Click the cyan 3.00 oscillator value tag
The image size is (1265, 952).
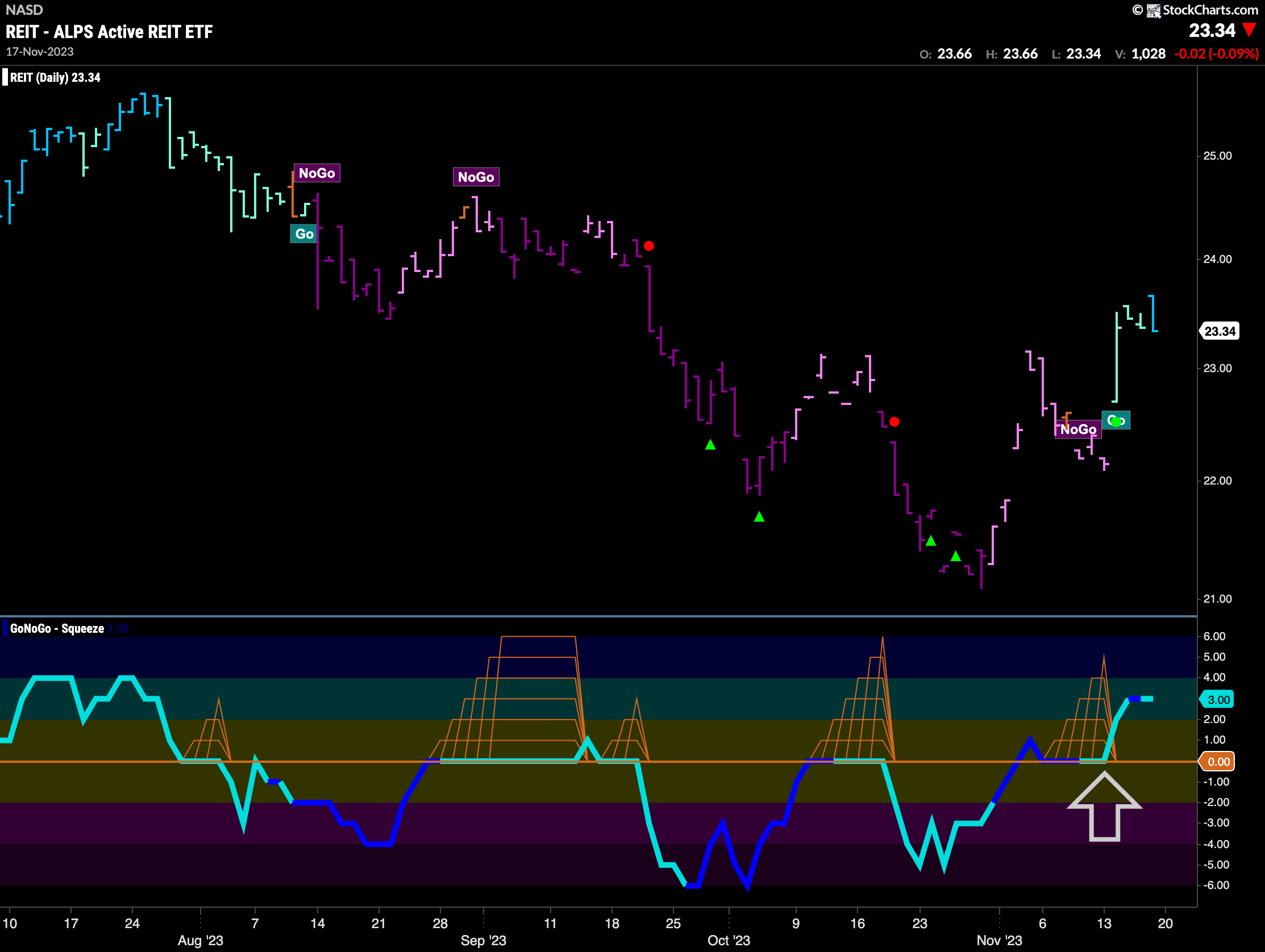tap(1217, 700)
